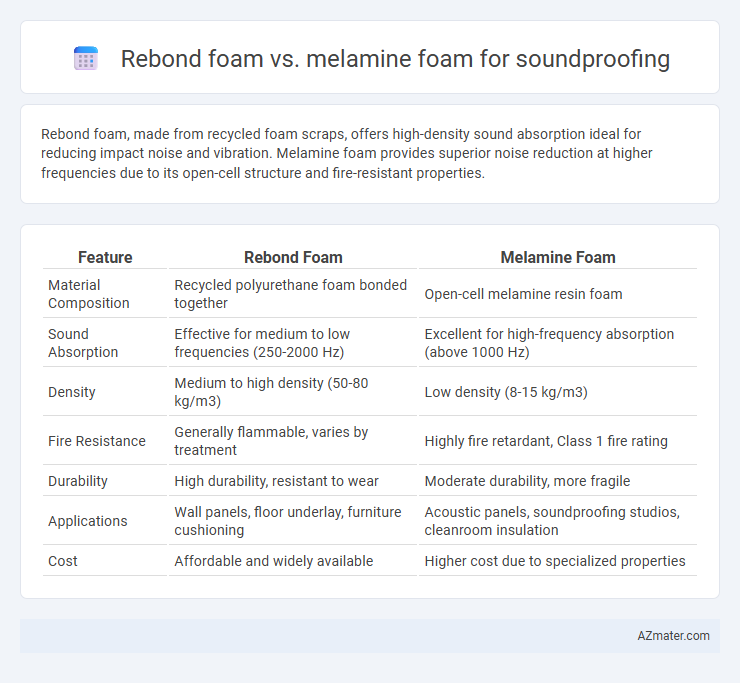Click the calendar grid icon beside the title
The height and width of the screenshot is (683, 740).
click(x=86, y=59)
